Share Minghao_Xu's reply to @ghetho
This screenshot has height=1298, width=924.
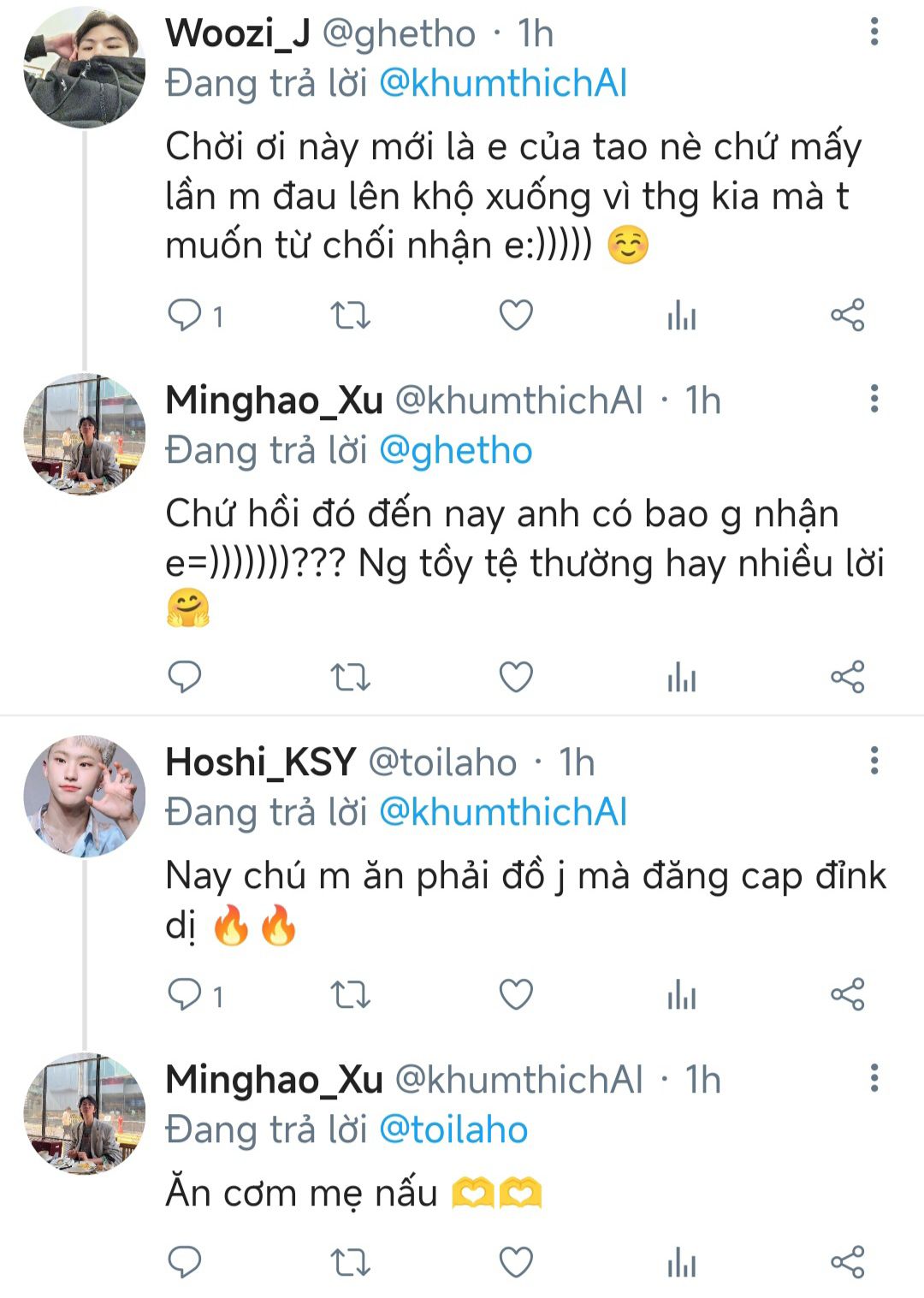pos(847,677)
